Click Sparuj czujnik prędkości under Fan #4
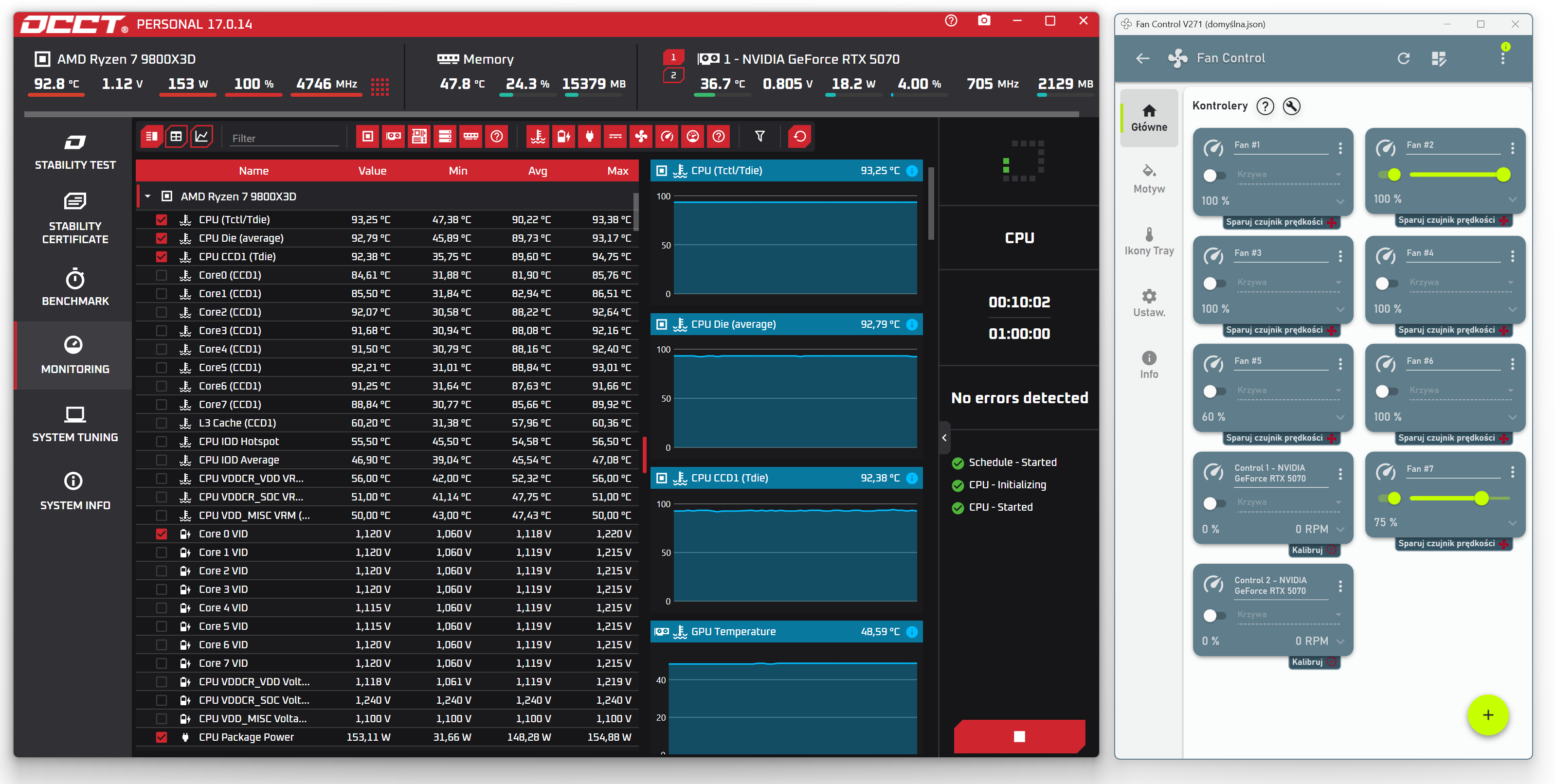The width and height of the screenshot is (1555, 784). click(1453, 330)
